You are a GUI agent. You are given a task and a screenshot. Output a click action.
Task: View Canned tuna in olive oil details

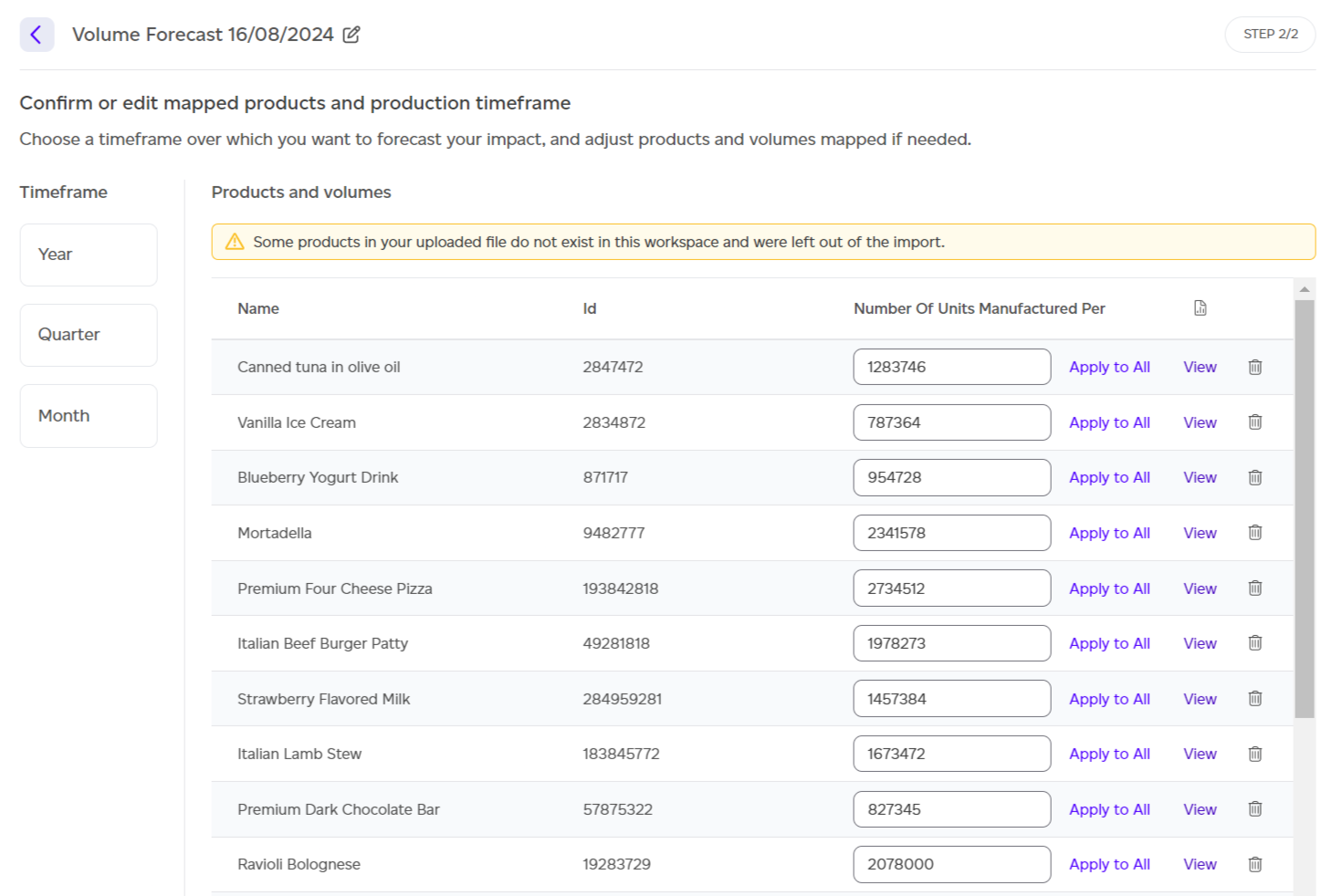[1200, 367]
